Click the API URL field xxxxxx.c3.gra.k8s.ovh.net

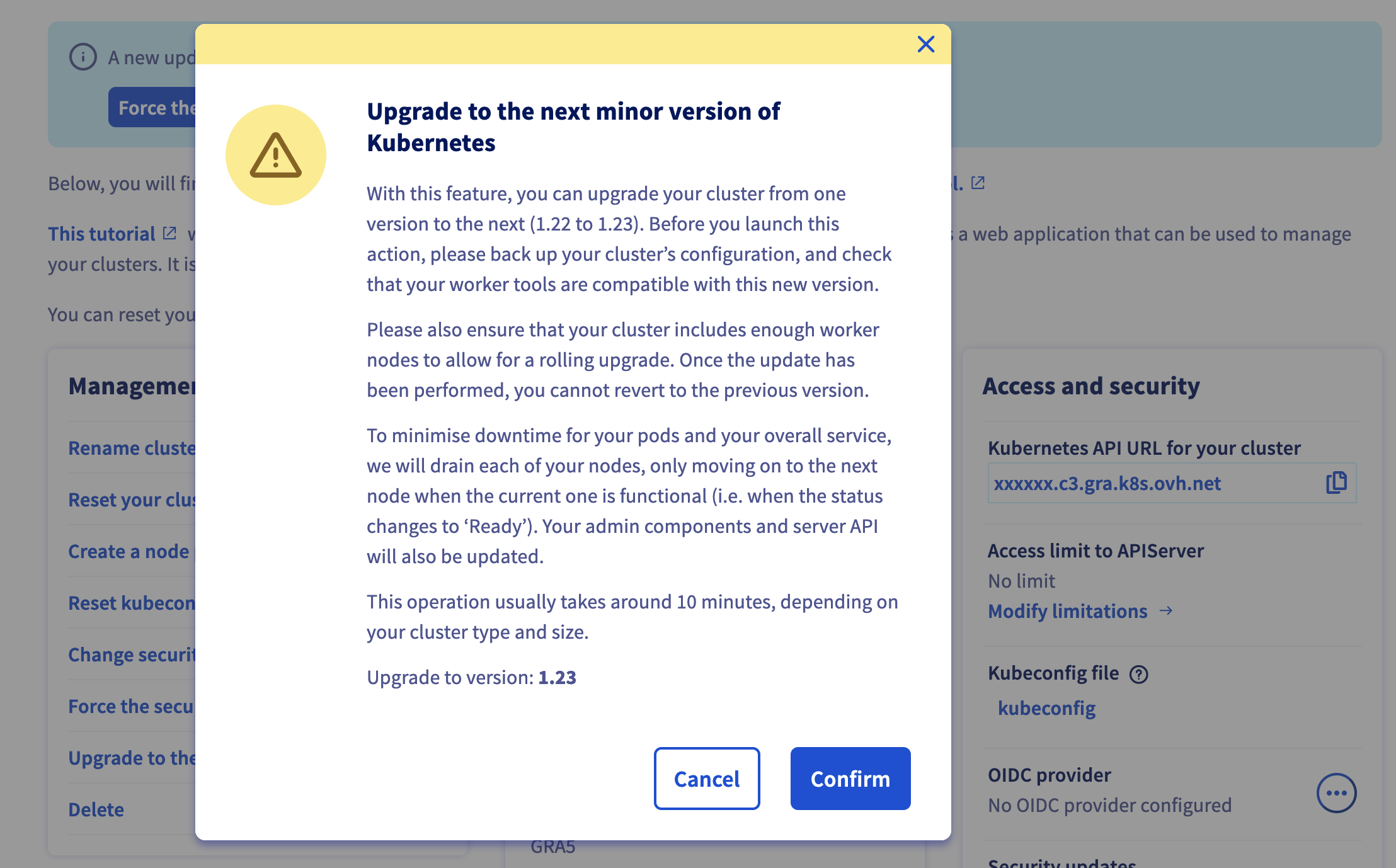pyautogui.click(x=1172, y=483)
